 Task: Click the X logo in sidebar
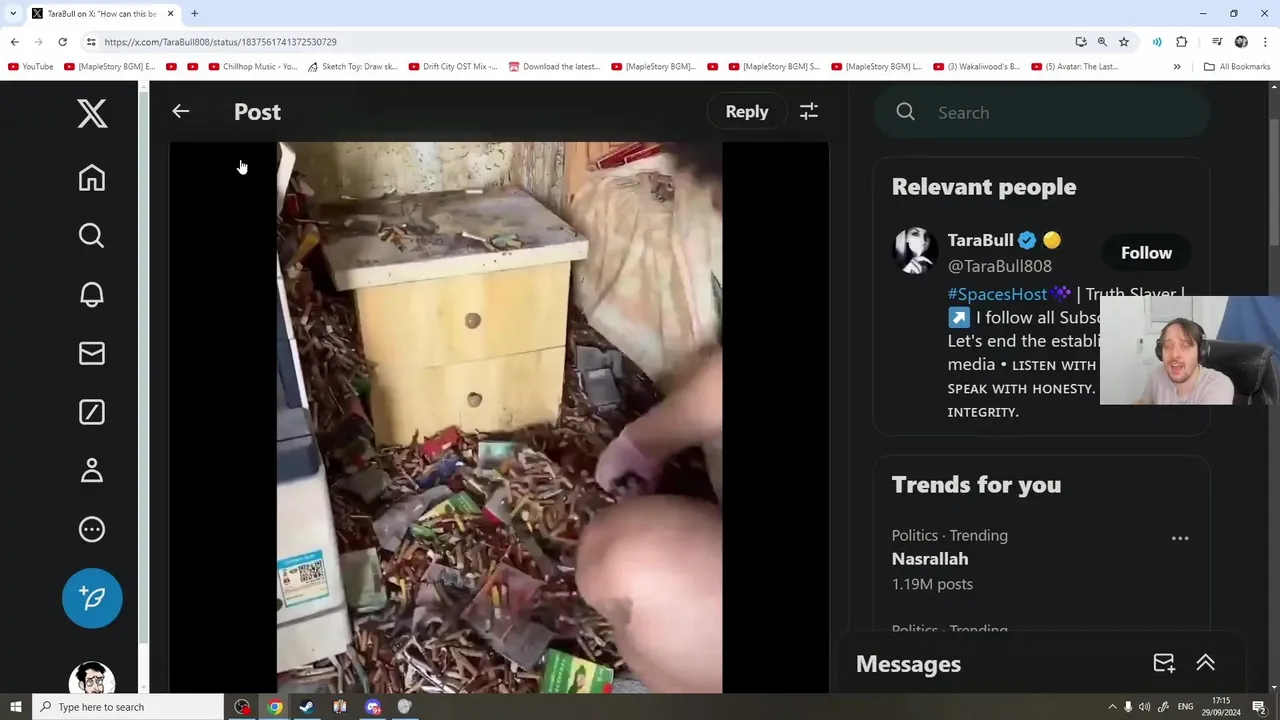(92, 114)
